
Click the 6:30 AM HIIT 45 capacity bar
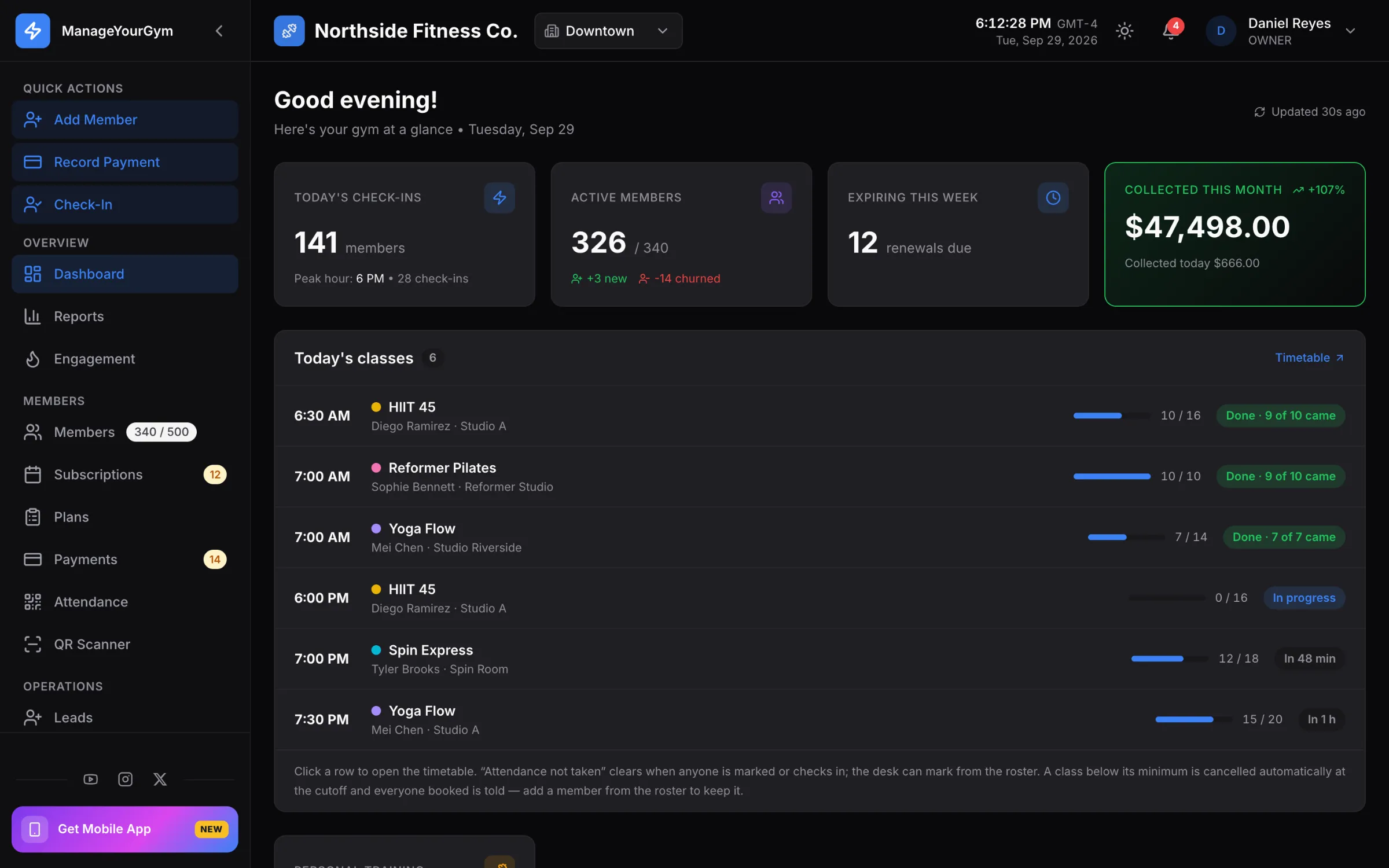coord(1112,415)
